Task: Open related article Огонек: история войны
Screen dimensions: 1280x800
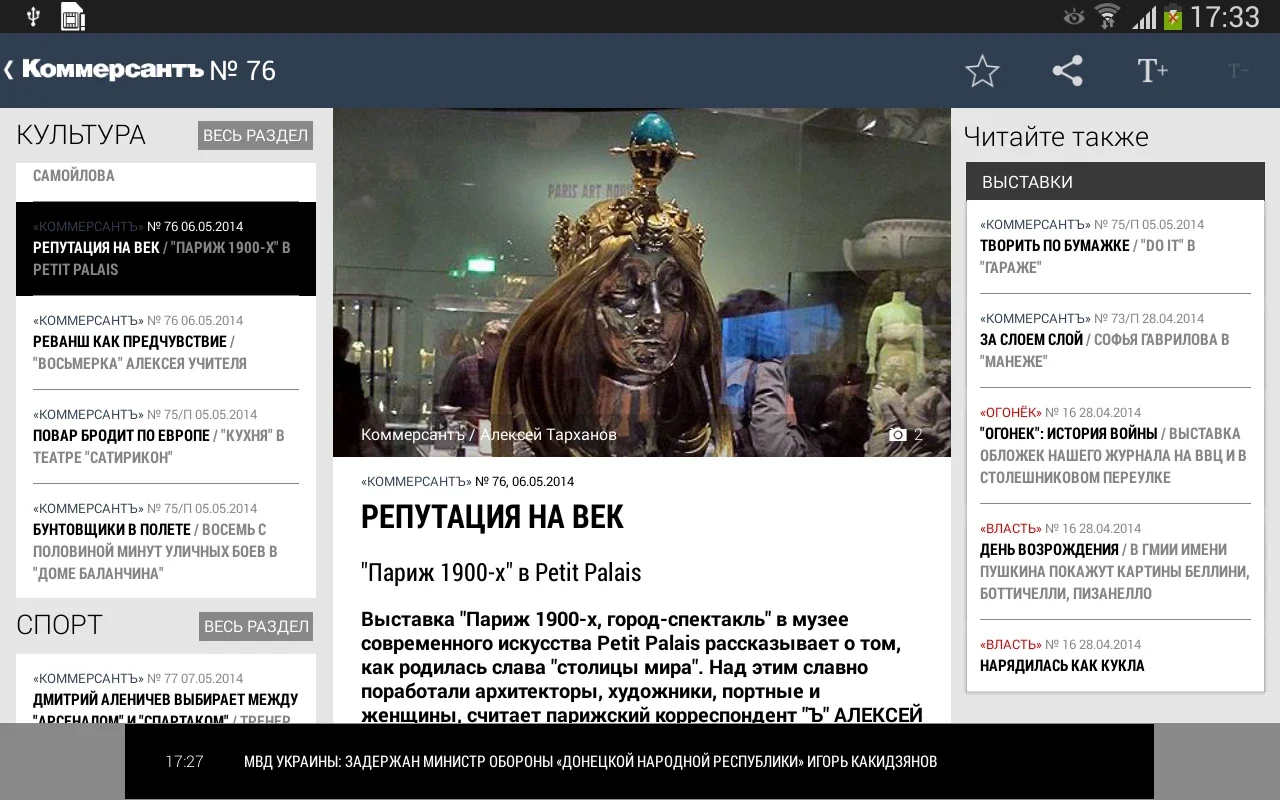Action: [x=1115, y=445]
